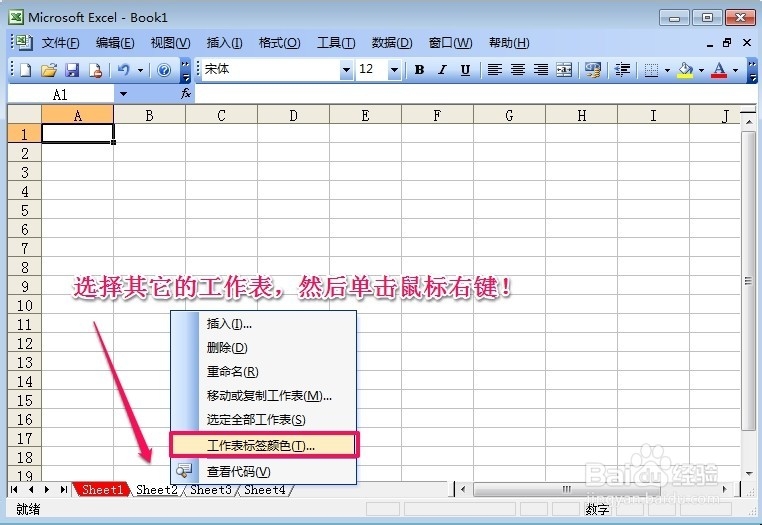762x525 pixels.
Task: Expand Standard toolbar options chevron
Action: tap(185, 70)
